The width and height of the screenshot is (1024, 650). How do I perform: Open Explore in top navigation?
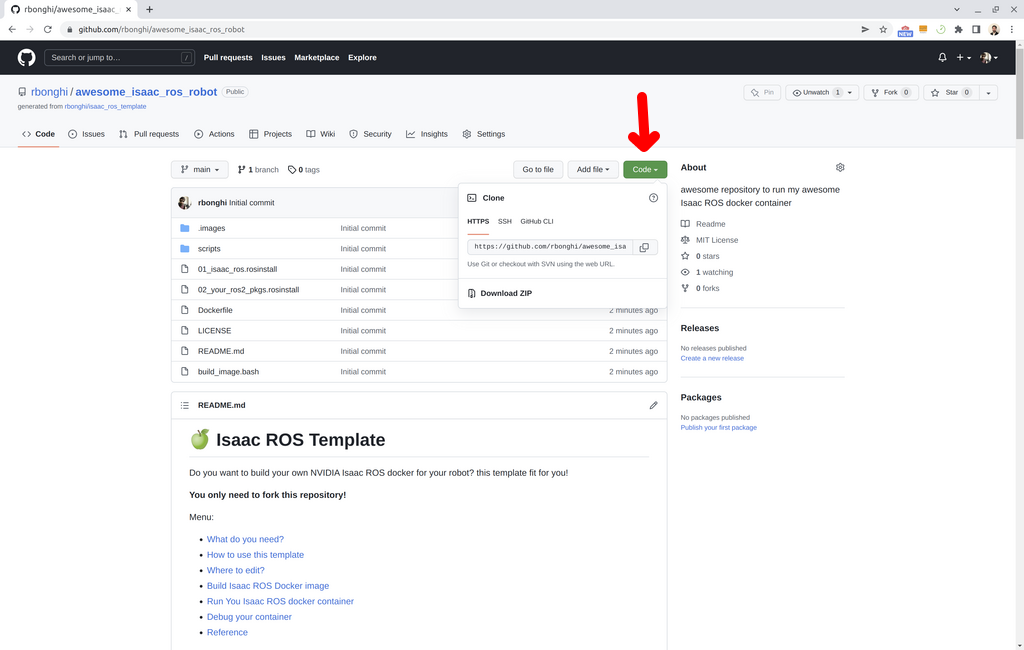click(362, 57)
